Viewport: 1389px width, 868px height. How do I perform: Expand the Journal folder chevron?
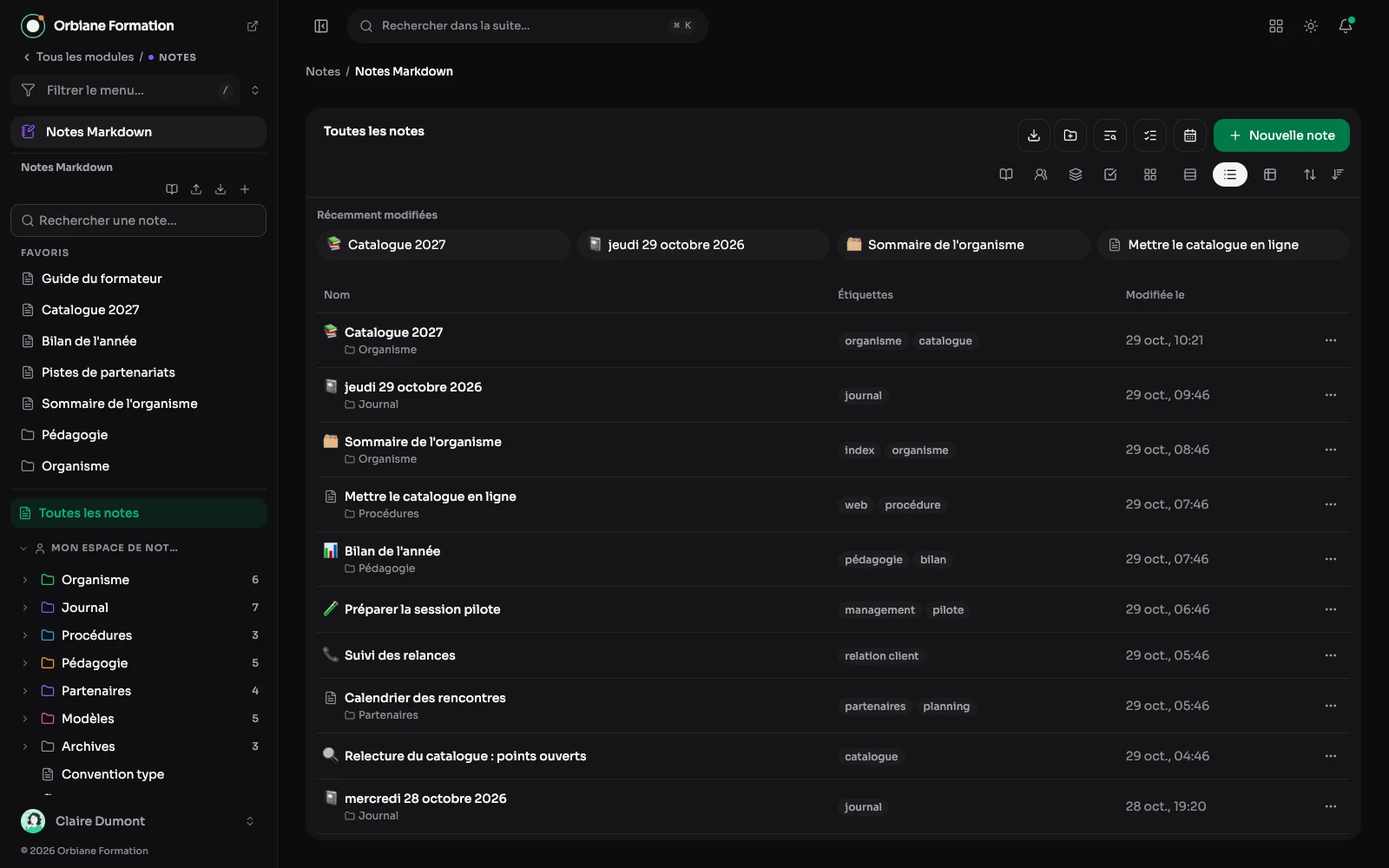[25, 608]
